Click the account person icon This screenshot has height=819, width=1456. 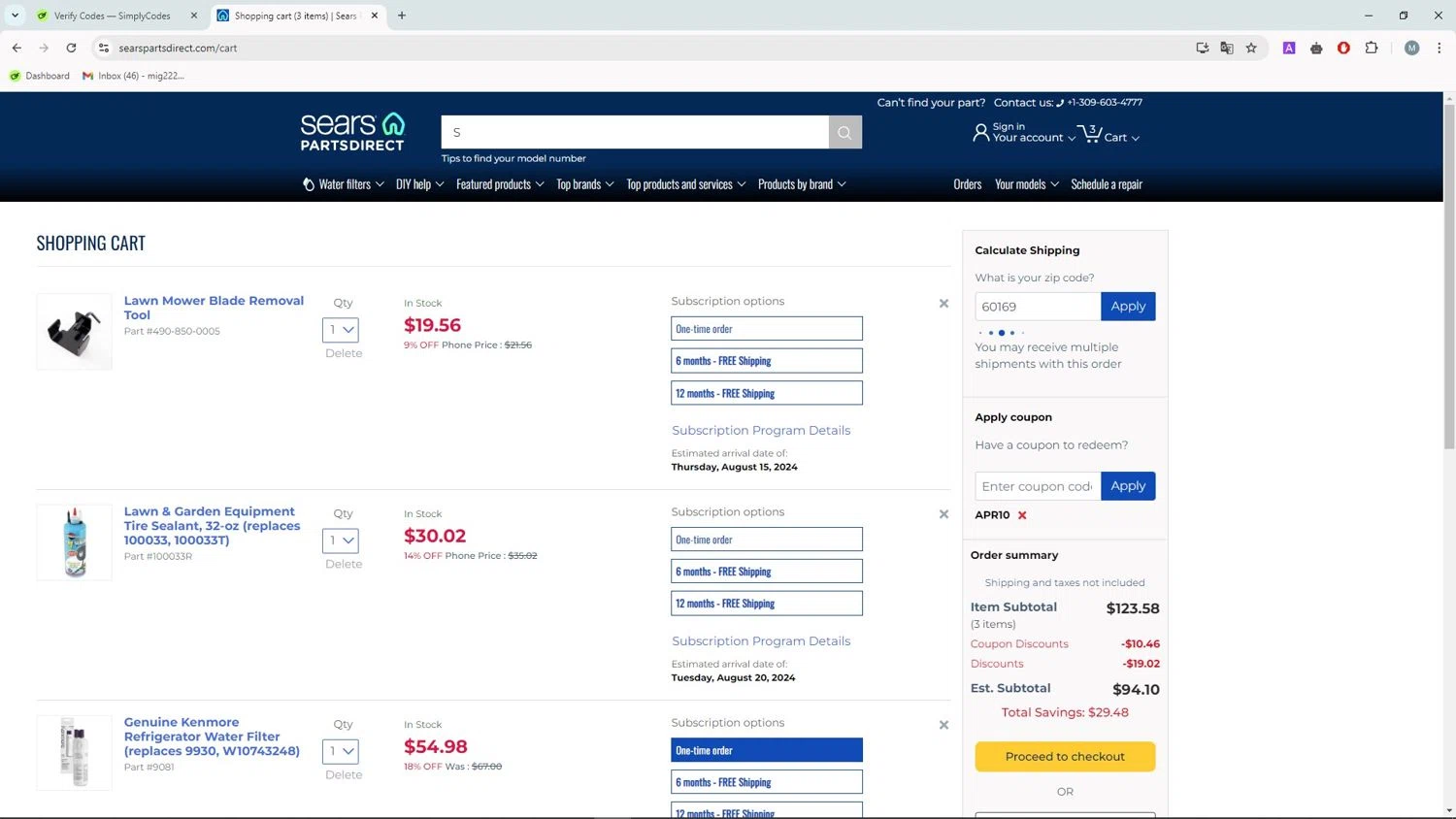[980, 133]
